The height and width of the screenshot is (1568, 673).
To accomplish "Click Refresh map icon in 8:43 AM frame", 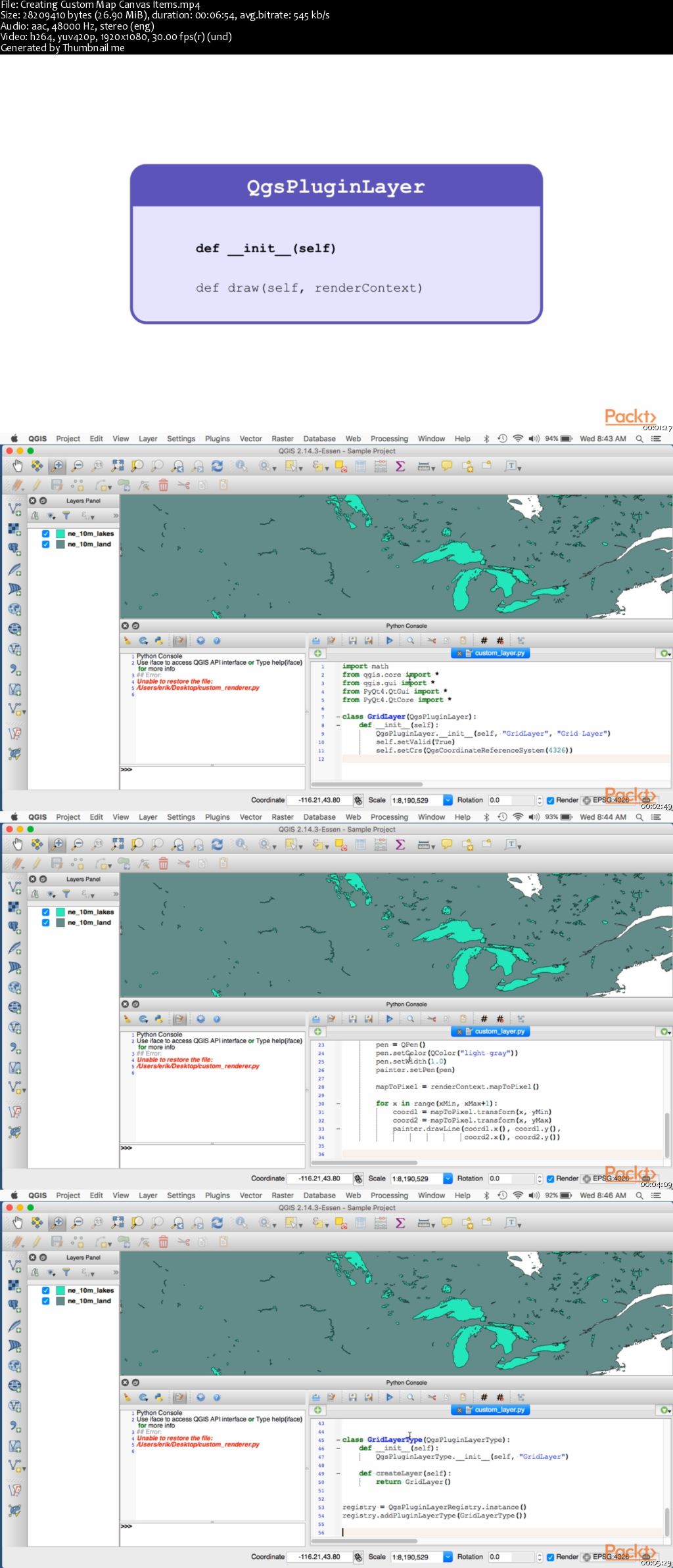I will pyautogui.click(x=217, y=466).
